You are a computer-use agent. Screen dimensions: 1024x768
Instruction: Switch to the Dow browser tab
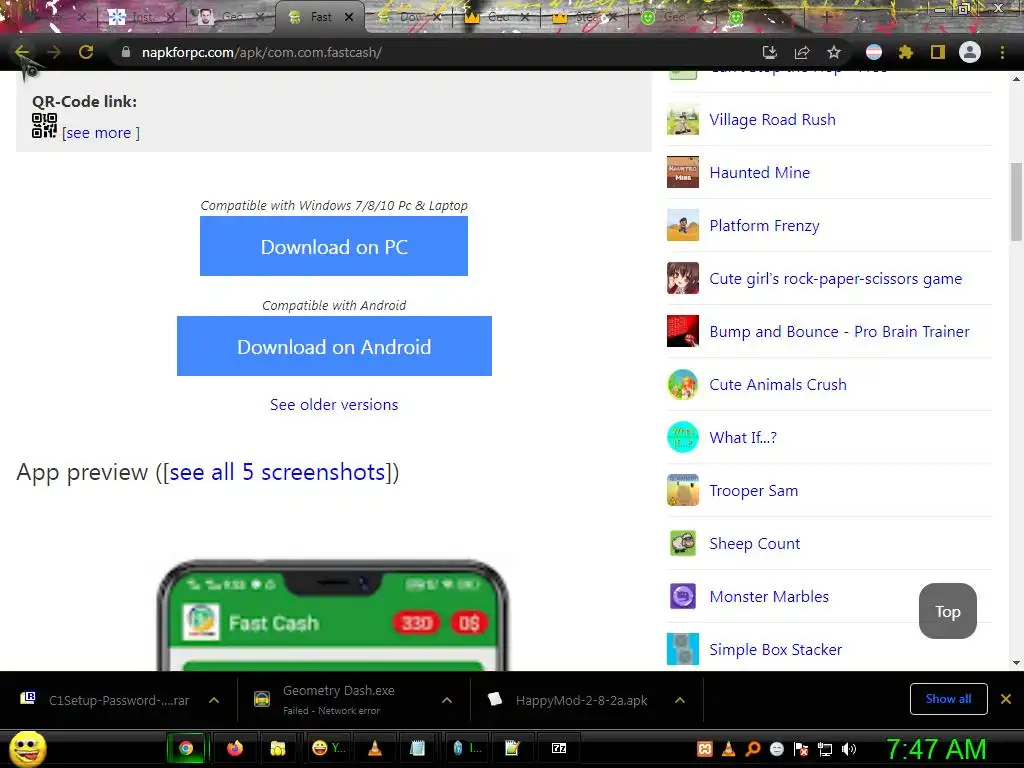(x=410, y=17)
